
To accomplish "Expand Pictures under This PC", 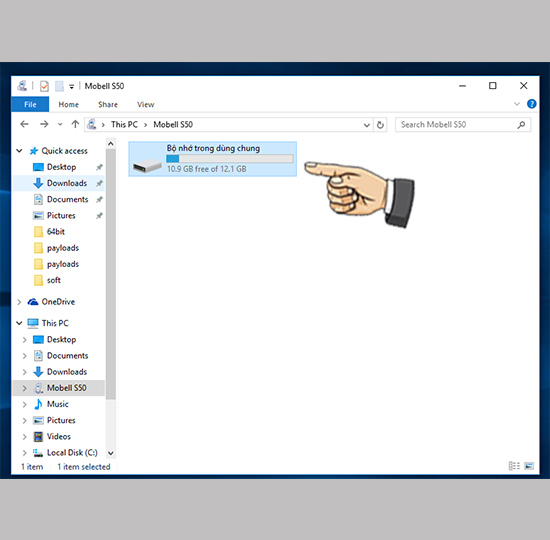I will (x=25, y=420).
